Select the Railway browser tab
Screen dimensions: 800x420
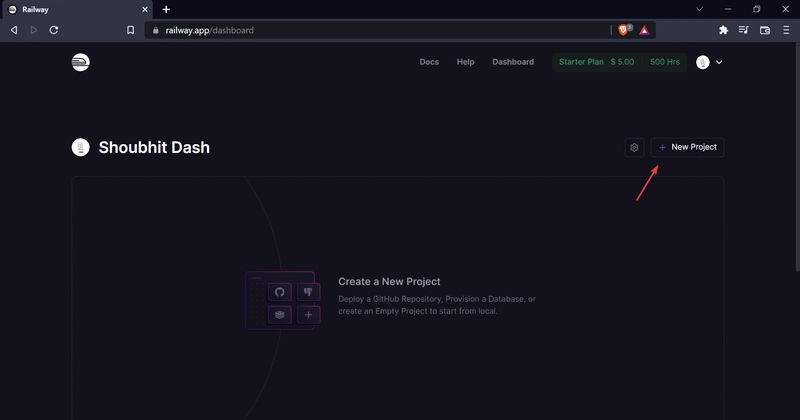click(77, 9)
